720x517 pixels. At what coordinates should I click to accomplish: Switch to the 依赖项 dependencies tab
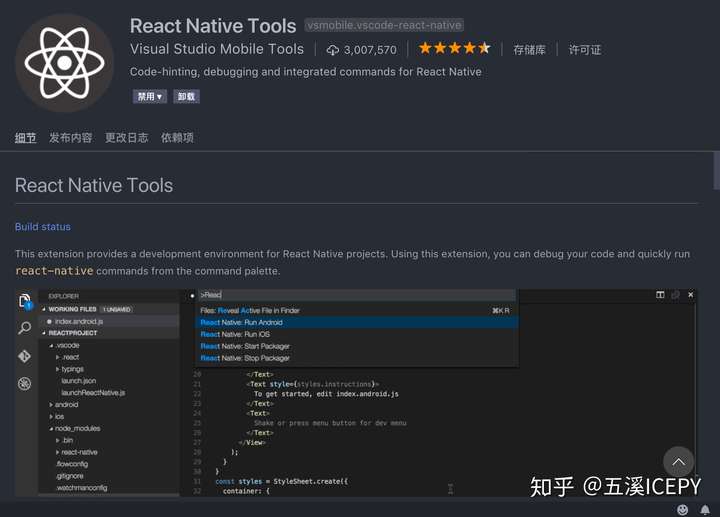[177, 137]
